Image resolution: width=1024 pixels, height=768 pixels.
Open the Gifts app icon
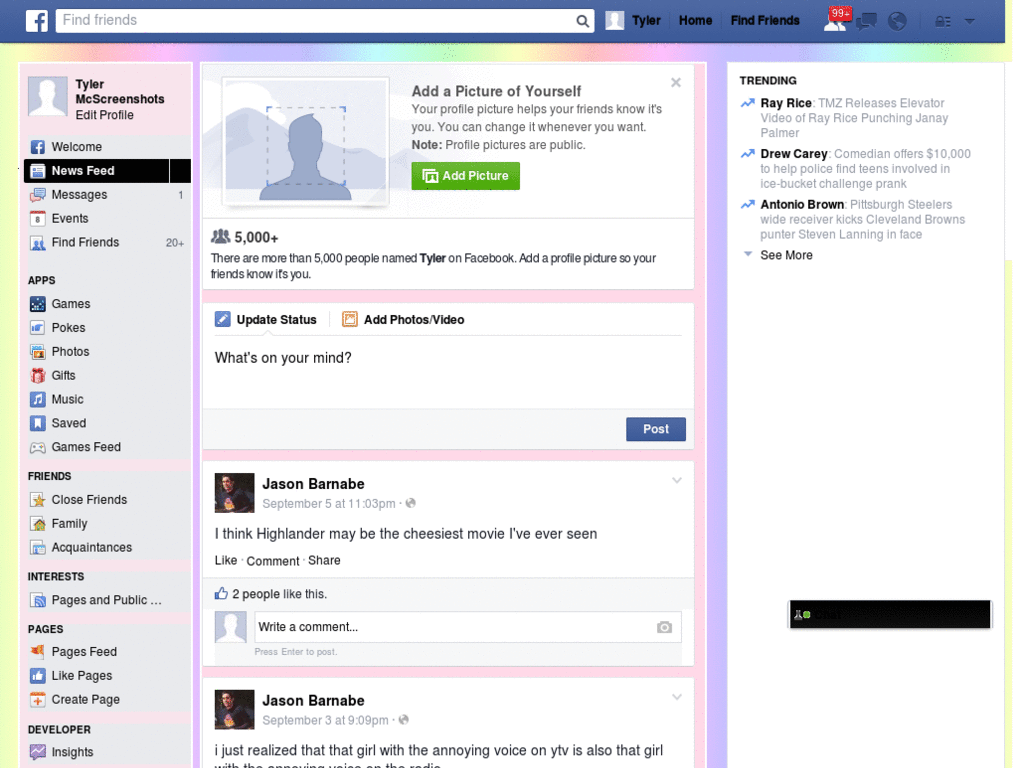(x=38, y=376)
